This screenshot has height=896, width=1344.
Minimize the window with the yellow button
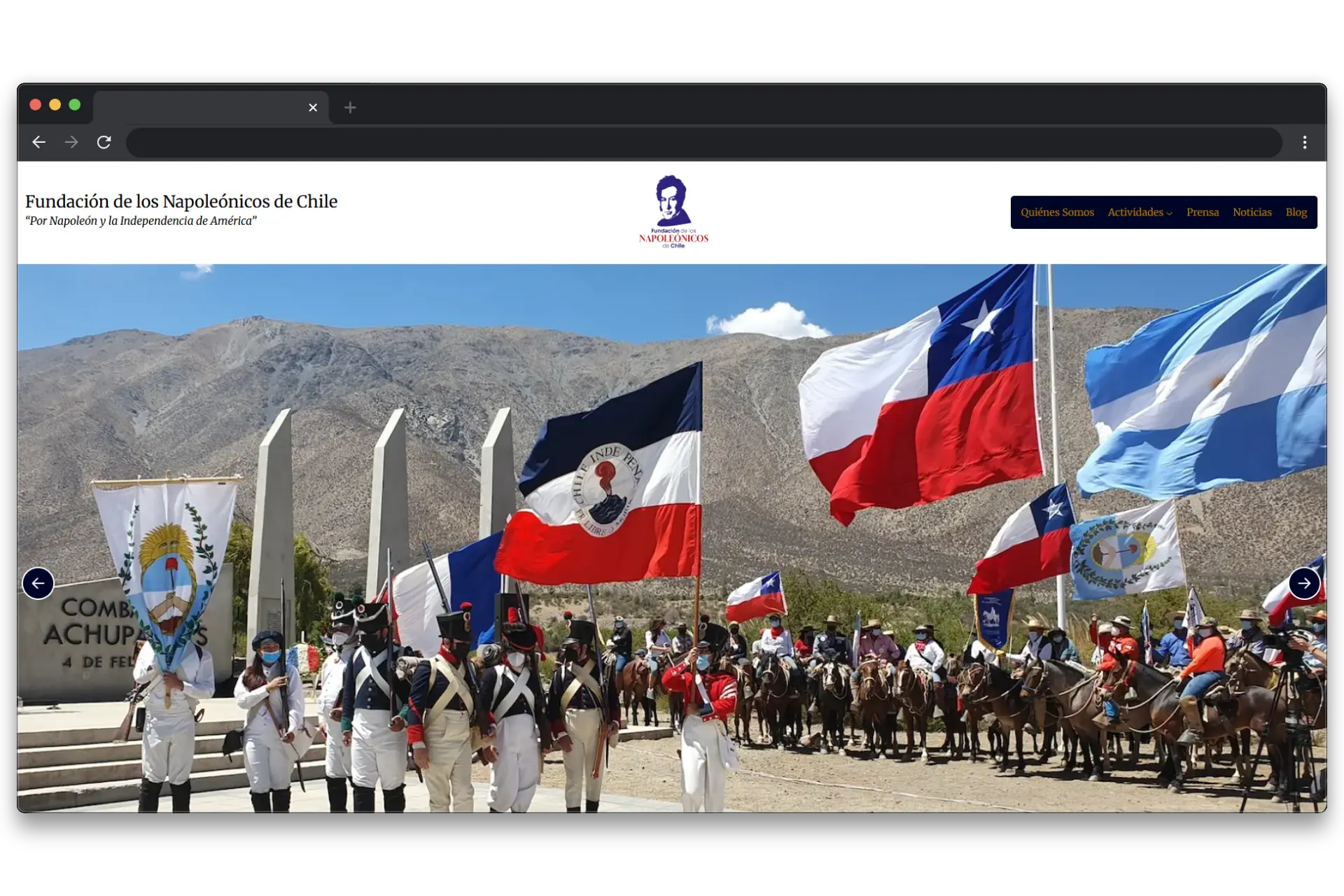click(x=55, y=104)
